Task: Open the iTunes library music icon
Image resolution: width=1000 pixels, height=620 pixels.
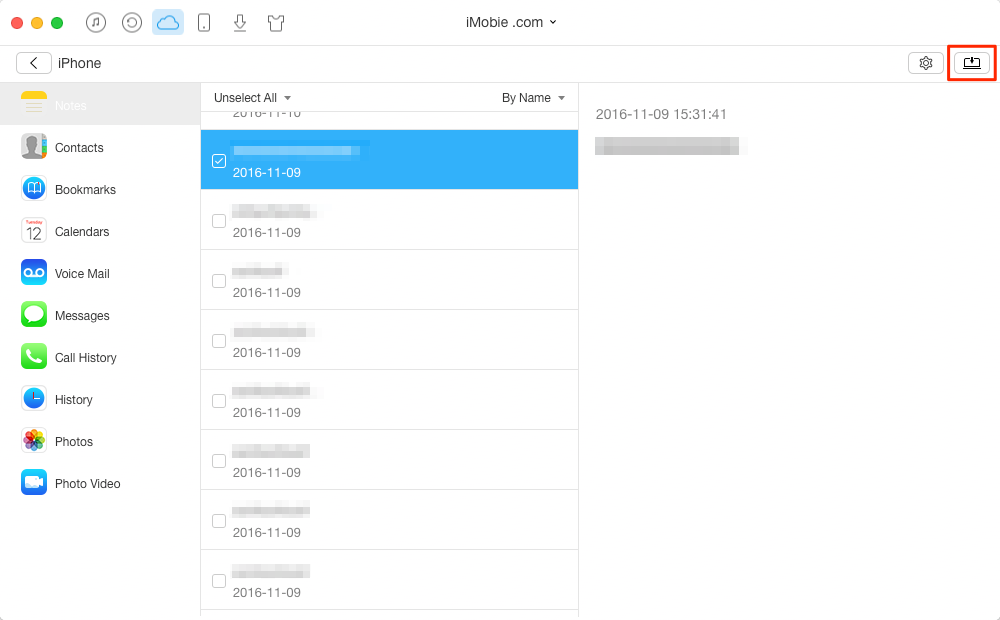Action: (96, 23)
